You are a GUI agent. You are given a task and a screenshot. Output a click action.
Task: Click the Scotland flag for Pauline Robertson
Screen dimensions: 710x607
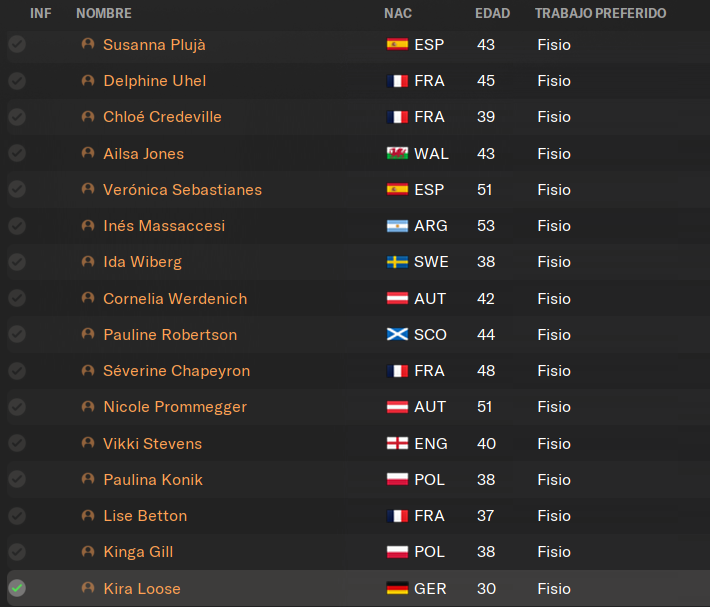397,334
